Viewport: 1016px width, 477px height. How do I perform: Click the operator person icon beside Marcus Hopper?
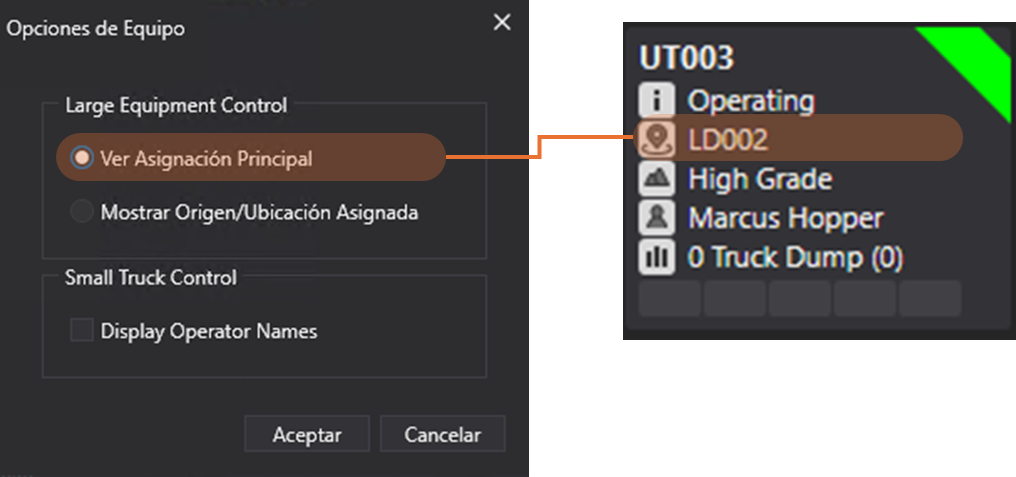655,218
